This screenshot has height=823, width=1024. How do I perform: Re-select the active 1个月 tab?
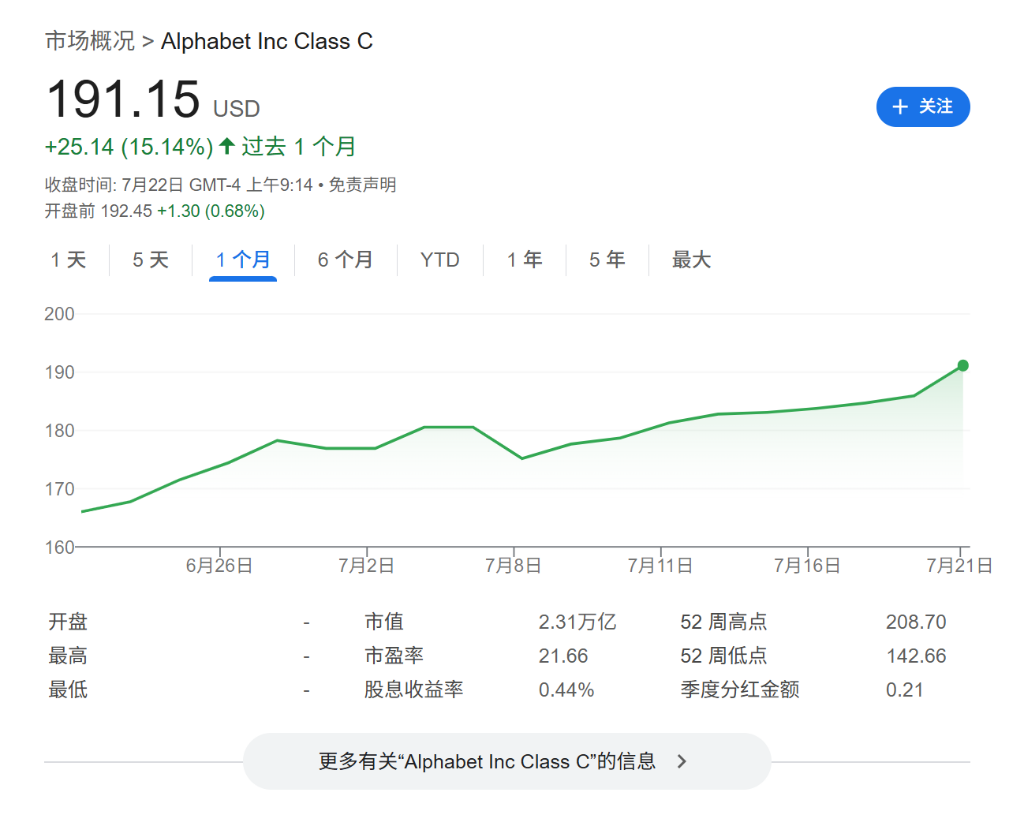point(243,259)
